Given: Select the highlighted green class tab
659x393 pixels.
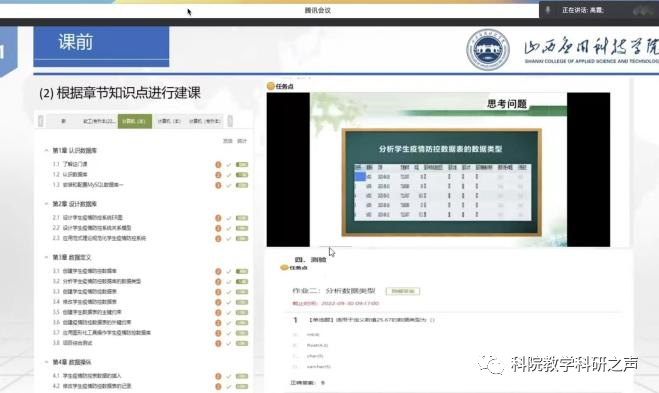Looking at the screenshot, I should tap(134, 121).
